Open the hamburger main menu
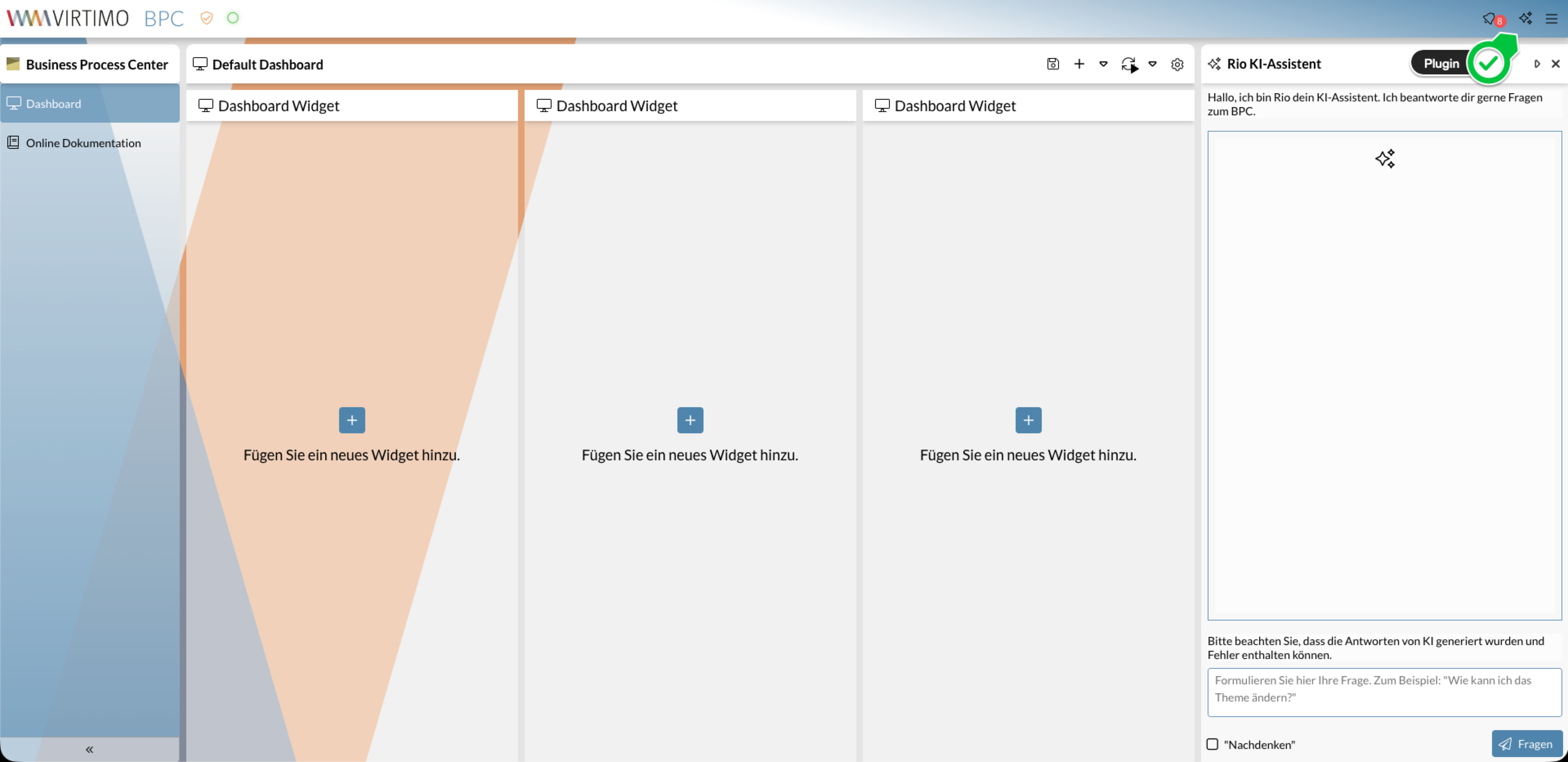The width and height of the screenshot is (1568, 762). coord(1551,19)
